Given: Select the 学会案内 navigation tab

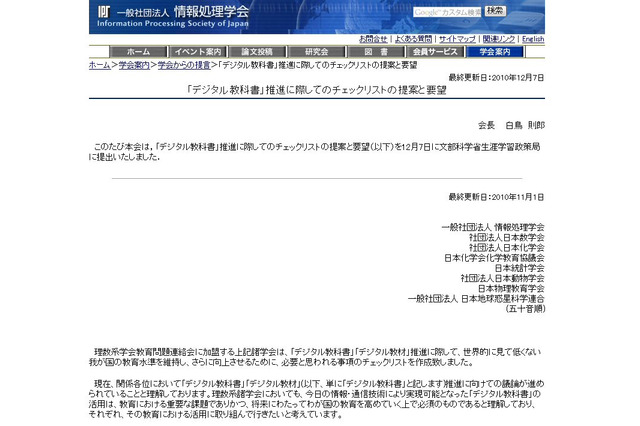Looking at the screenshot, I should (x=494, y=51).
